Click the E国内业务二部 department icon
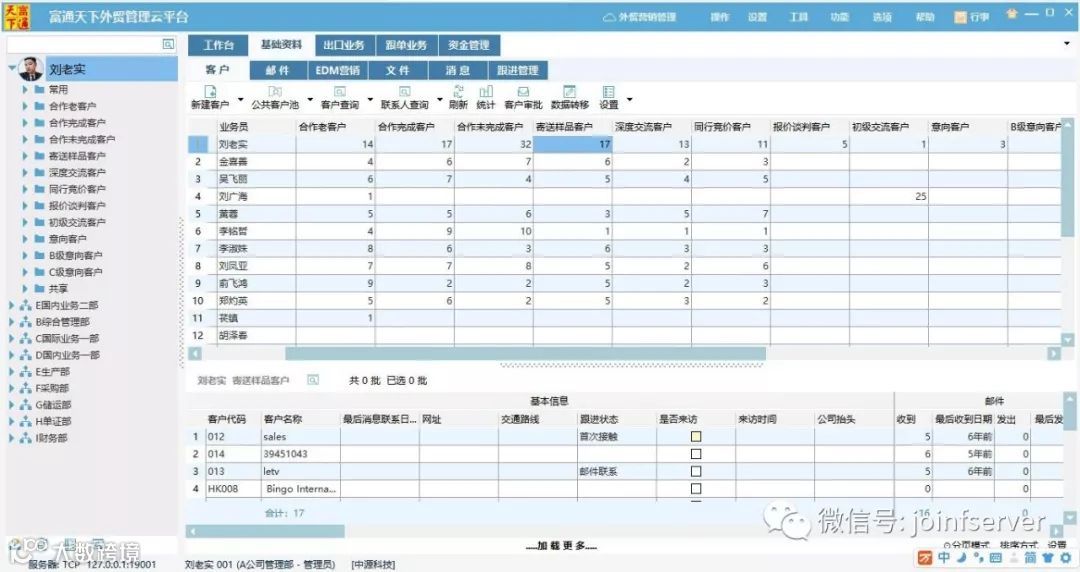 tap(25, 305)
